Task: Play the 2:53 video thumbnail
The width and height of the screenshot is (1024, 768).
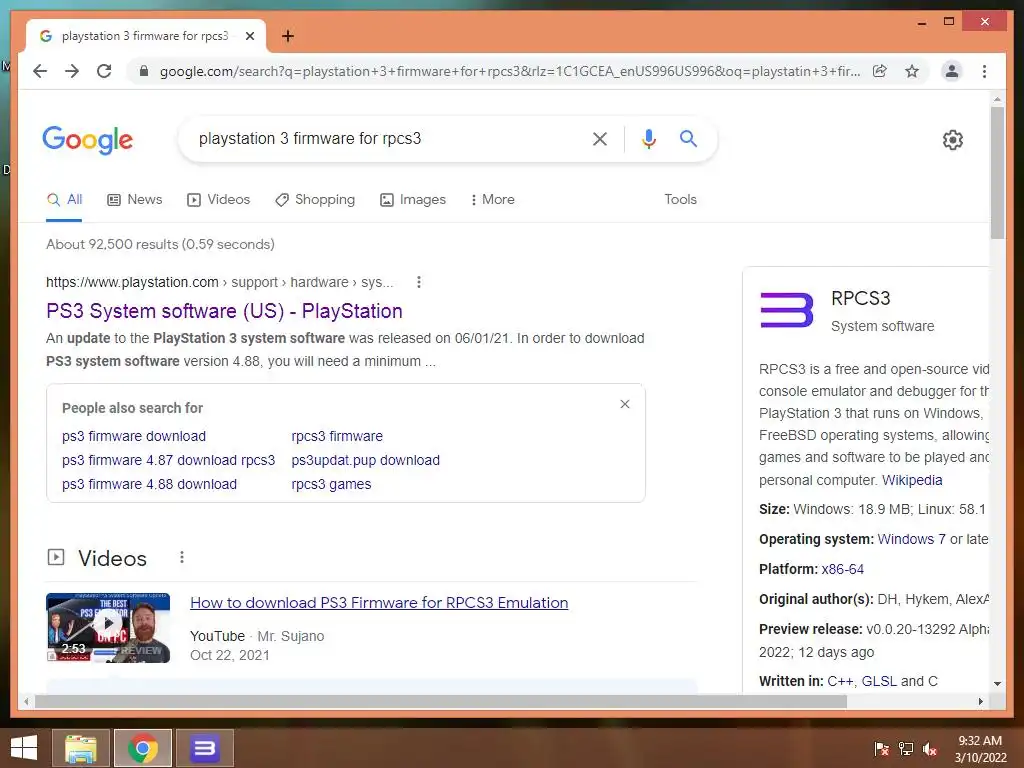Action: tap(108, 628)
